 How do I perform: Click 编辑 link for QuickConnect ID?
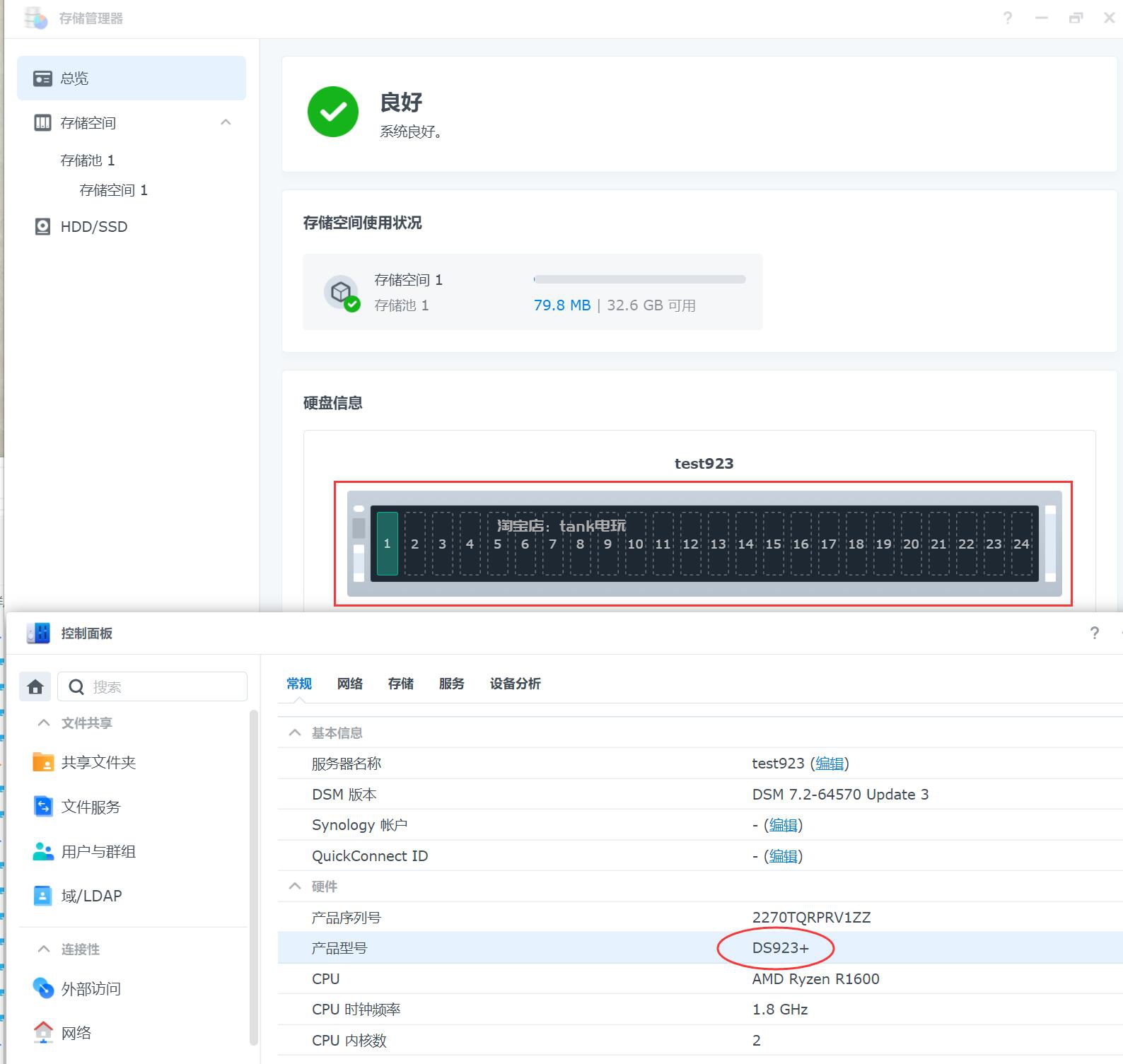(x=783, y=856)
